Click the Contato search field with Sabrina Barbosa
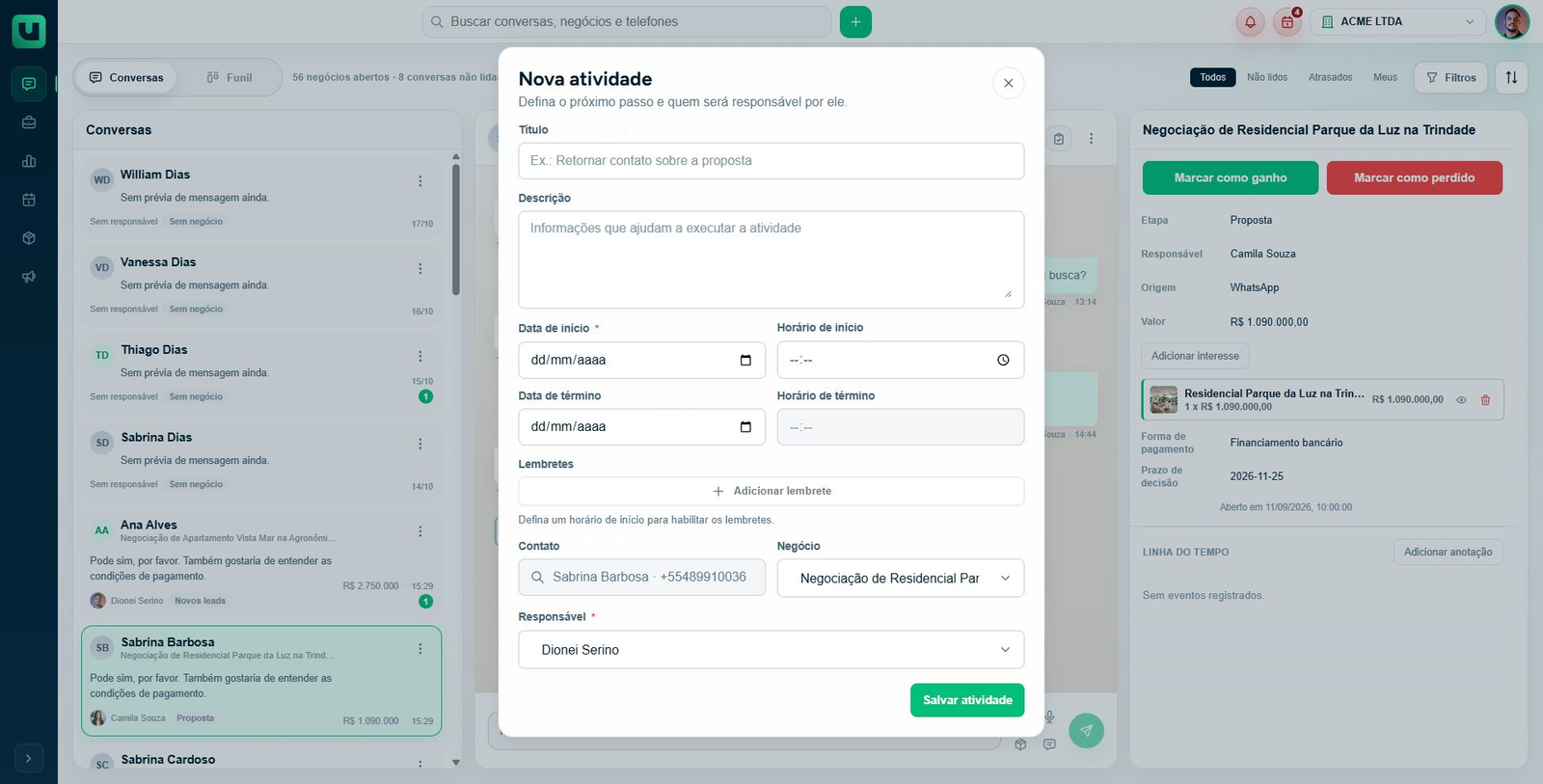The height and width of the screenshot is (784, 1543). (642, 578)
